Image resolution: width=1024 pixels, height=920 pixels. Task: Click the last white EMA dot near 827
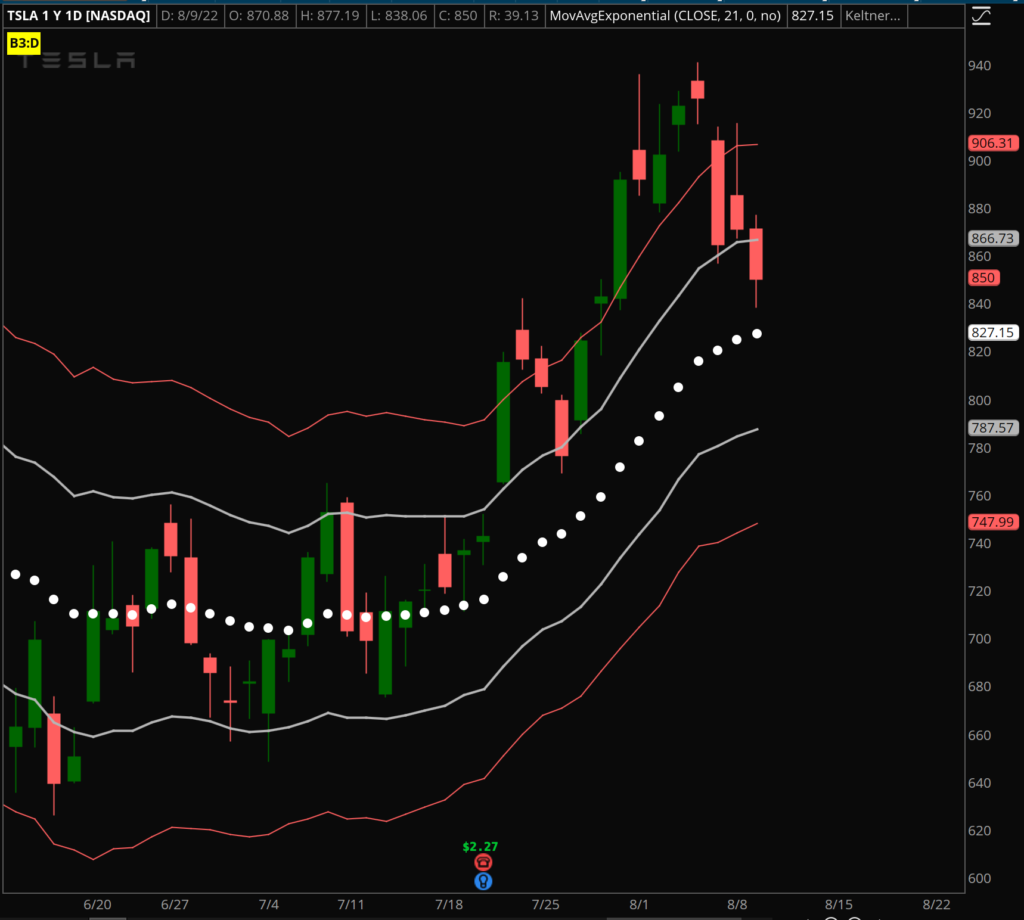tap(757, 334)
